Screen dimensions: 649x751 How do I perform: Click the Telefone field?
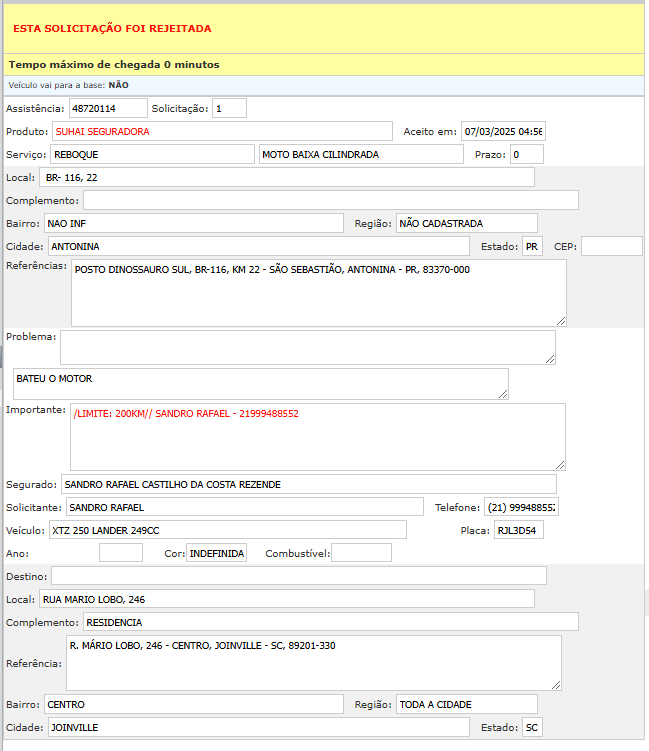[x=521, y=507]
